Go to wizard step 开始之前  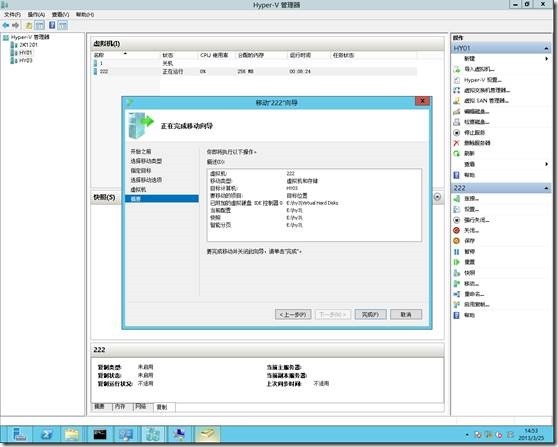point(141,152)
